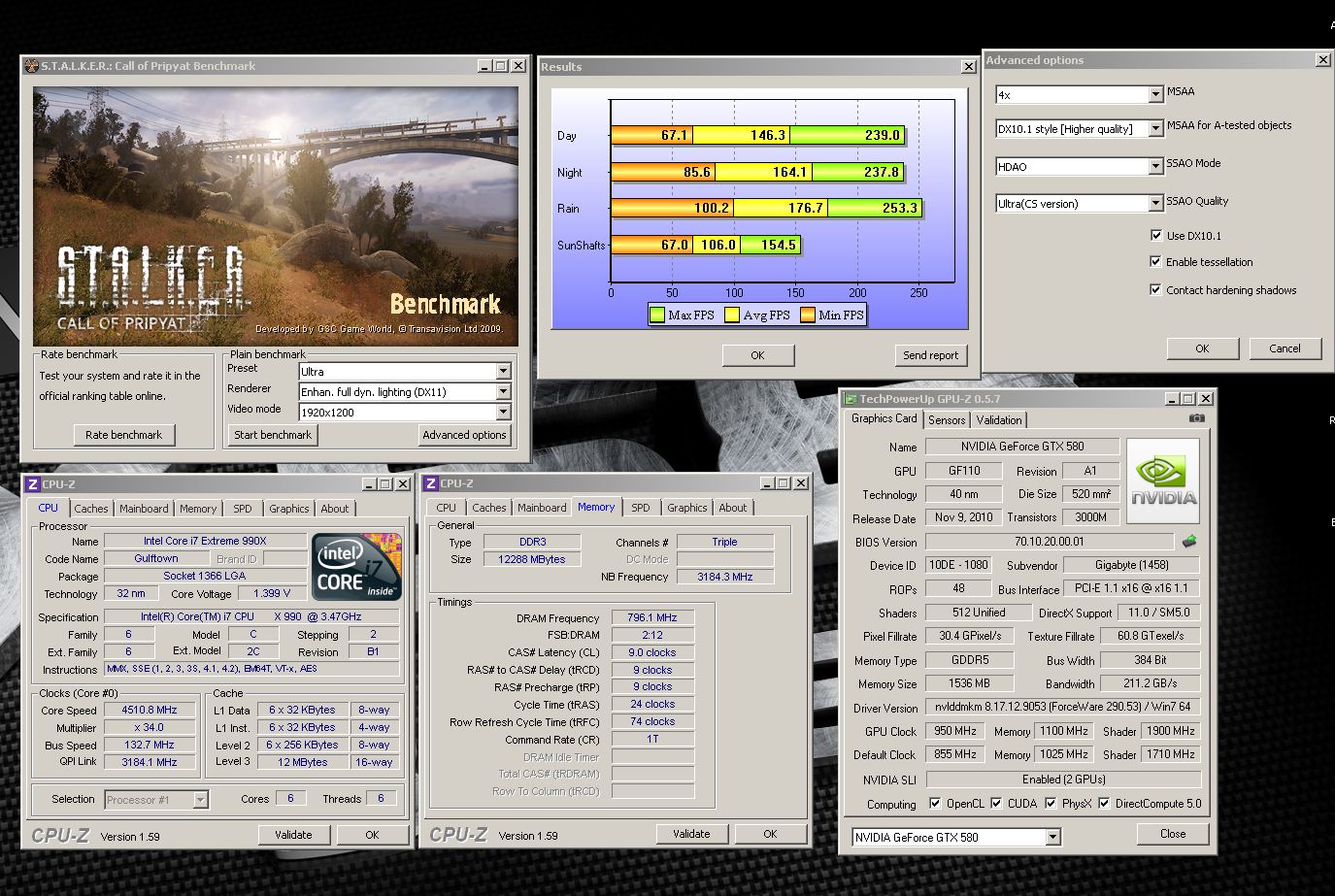The image size is (1335, 896).
Task: Disable the Use DX10.1 checkbox
Action: click(x=1155, y=235)
